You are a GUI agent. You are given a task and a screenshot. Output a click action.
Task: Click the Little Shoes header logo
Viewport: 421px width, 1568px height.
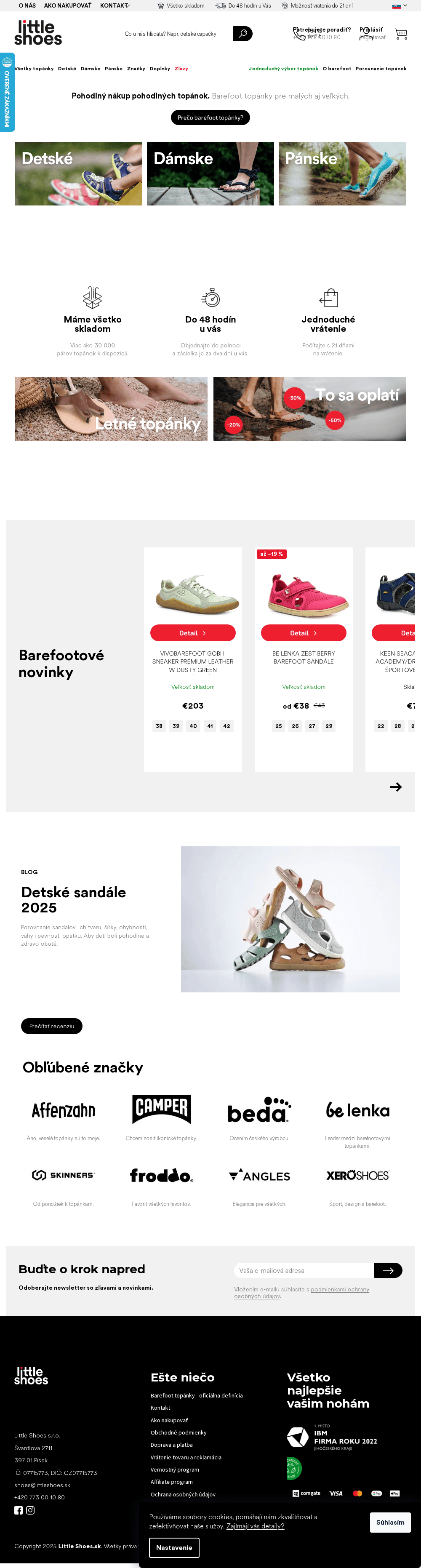[38, 33]
